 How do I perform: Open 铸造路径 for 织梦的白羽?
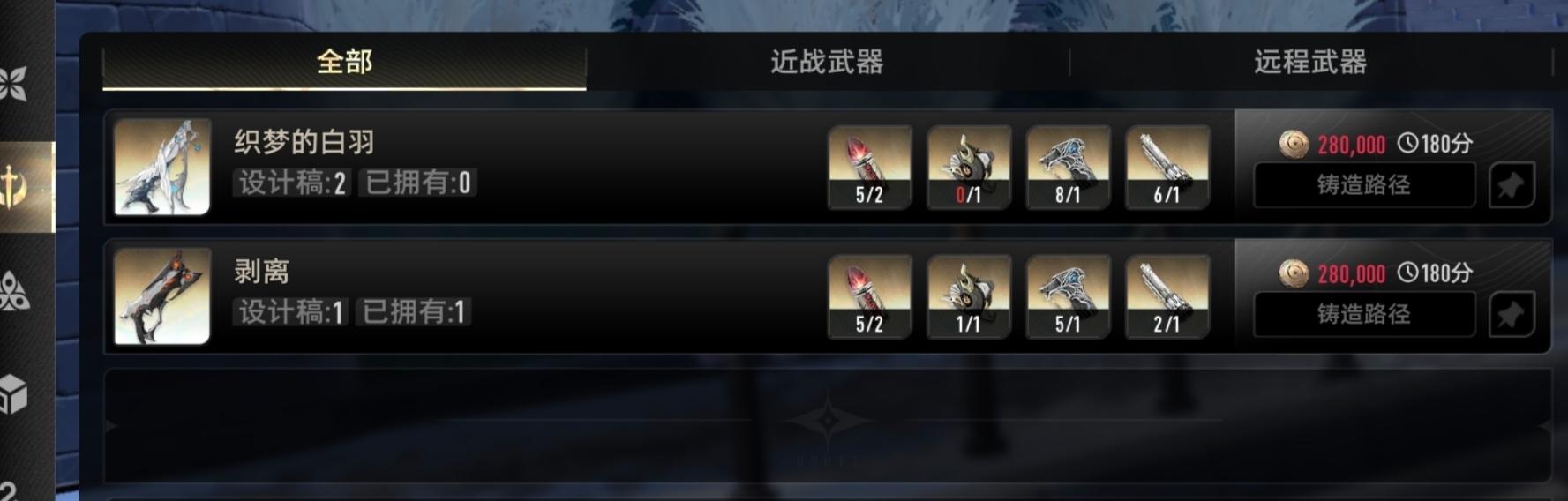(x=1364, y=185)
